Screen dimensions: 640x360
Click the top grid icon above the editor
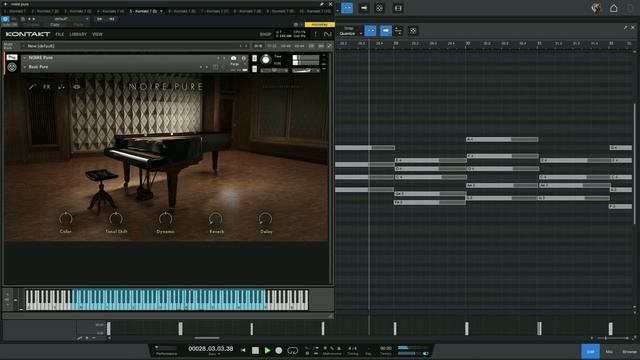(380, 8)
